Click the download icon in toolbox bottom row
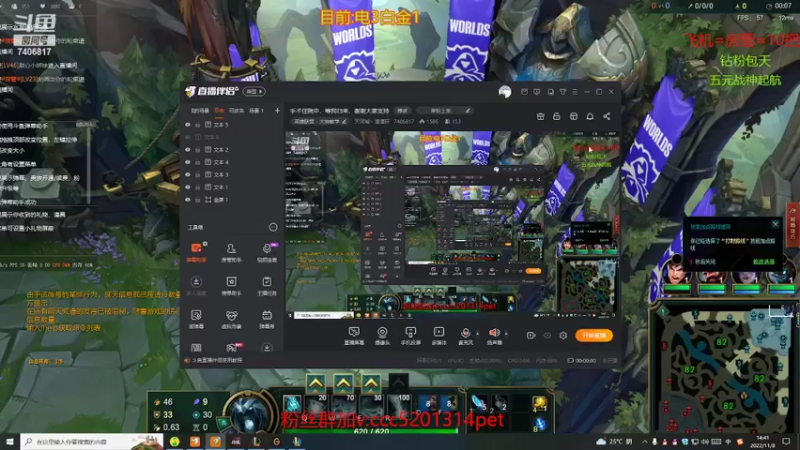Viewport: 800px width, 450px height. tap(266, 347)
